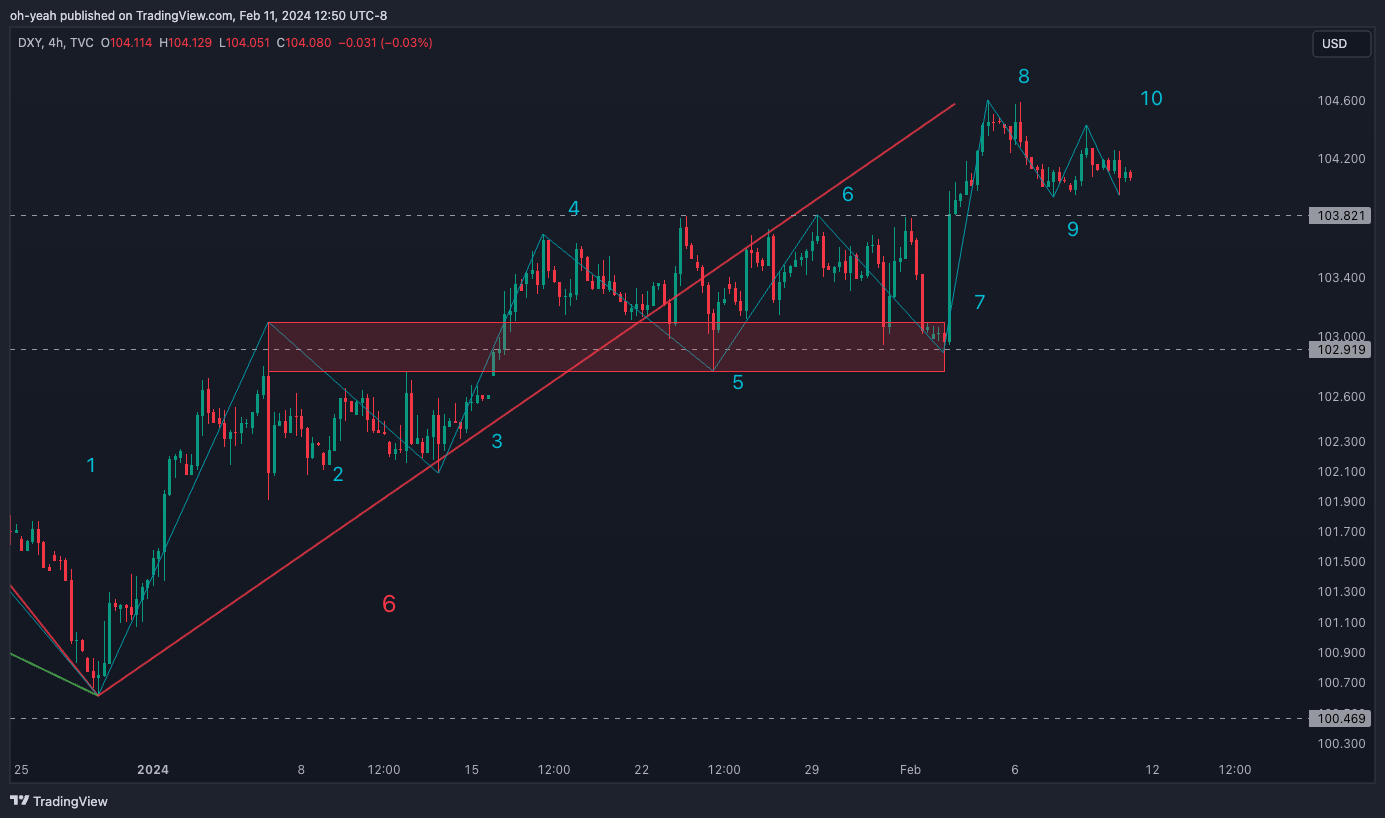The width and height of the screenshot is (1385, 818).
Task: Click the 2024 marker on time axis
Action: point(153,769)
